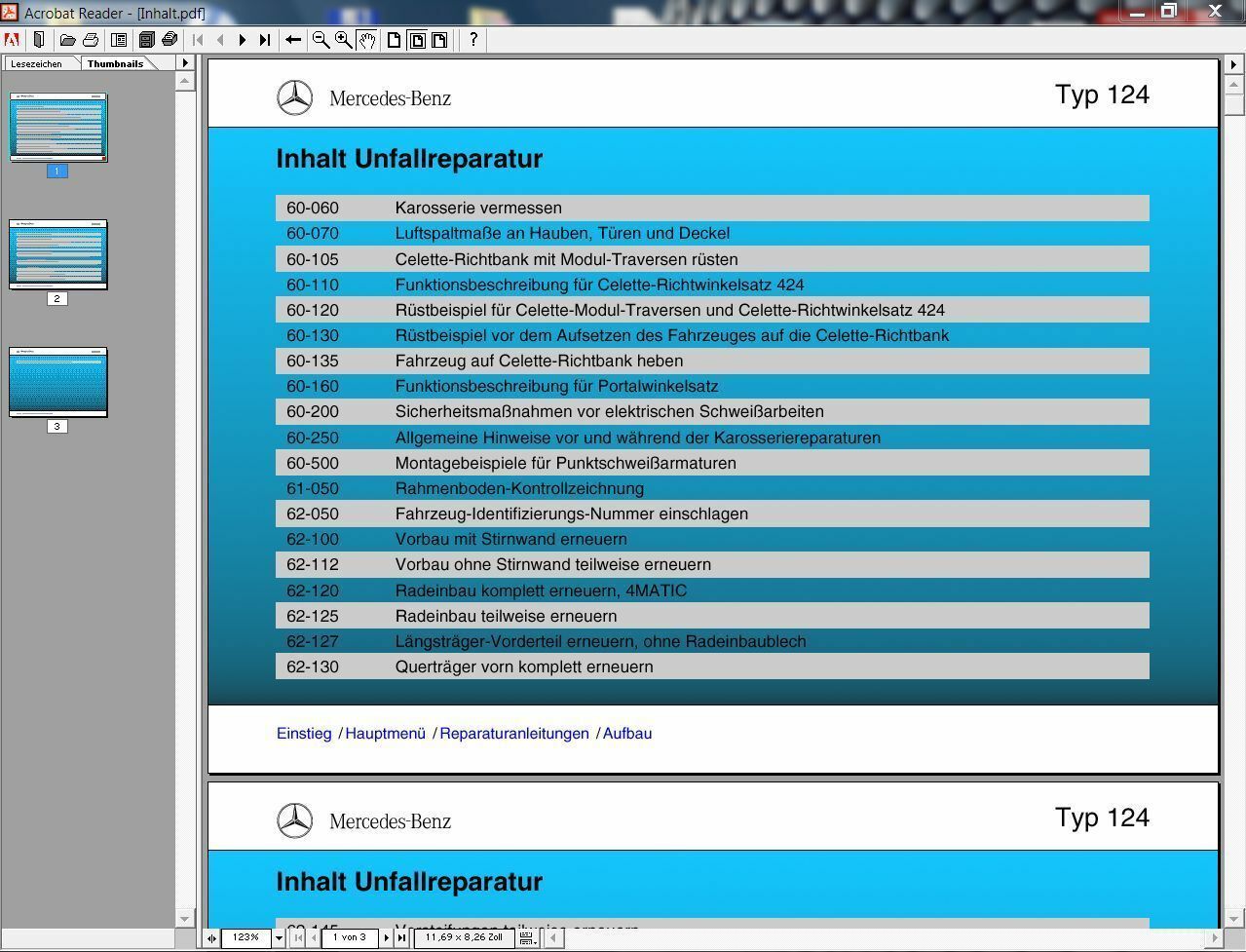Click the '1 von 3' page field
1246x952 pixels.
click(350, 937)
